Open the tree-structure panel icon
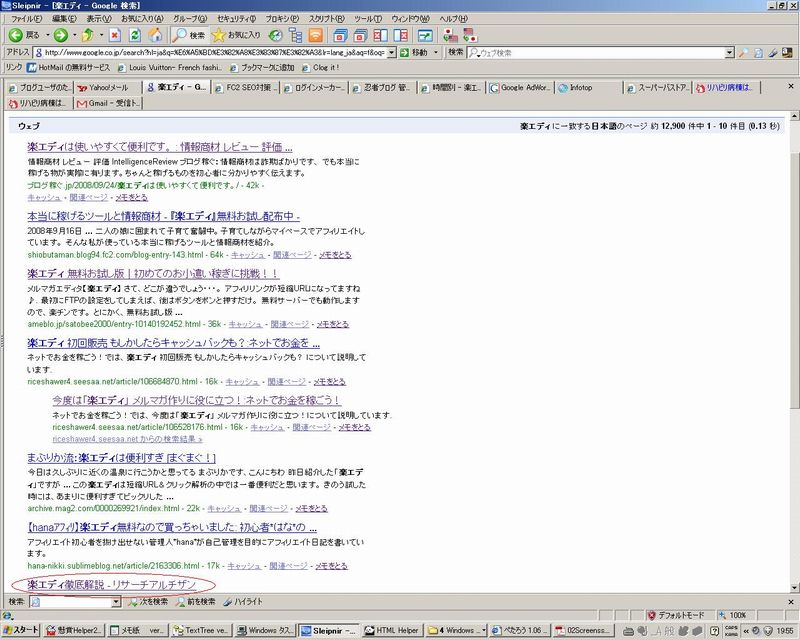The width and height of the screenshot is (800, 640). click(x=295, y=35)
